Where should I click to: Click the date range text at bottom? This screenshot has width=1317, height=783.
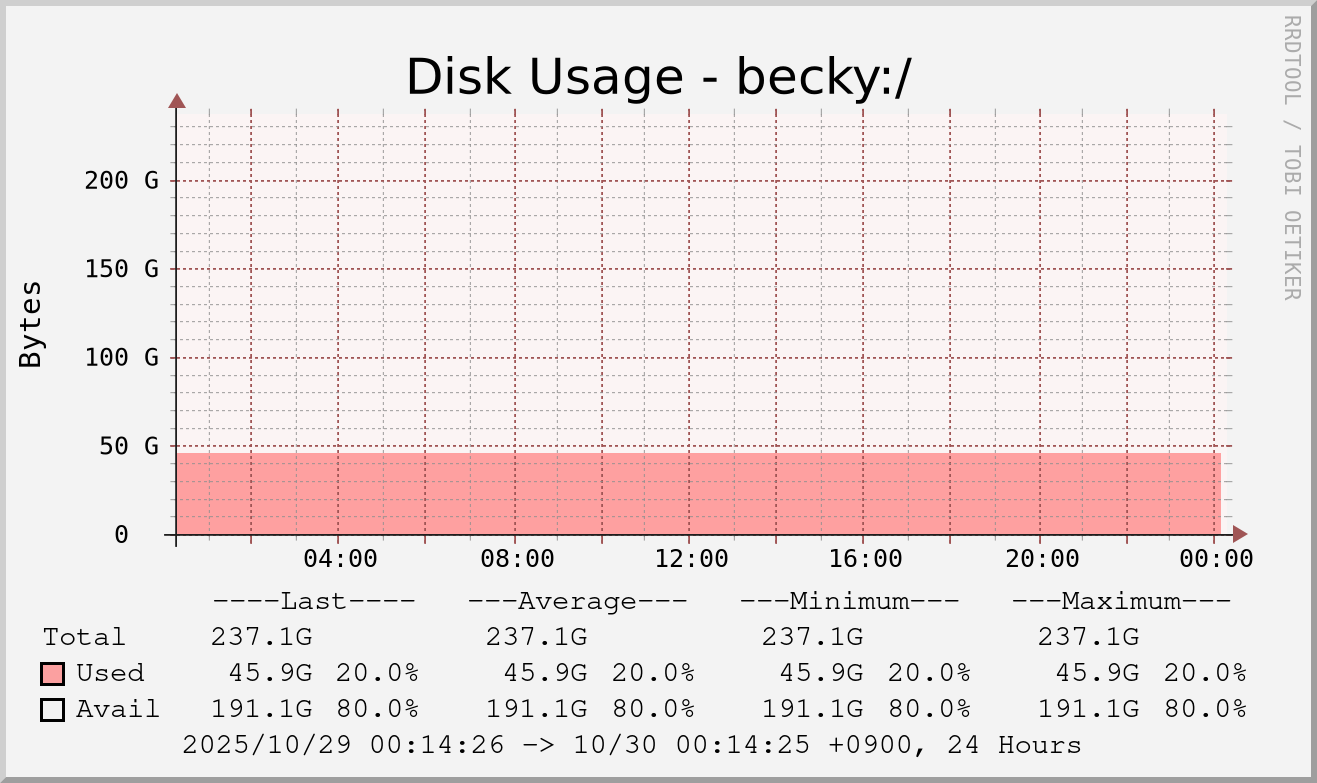tap(631, 746)
